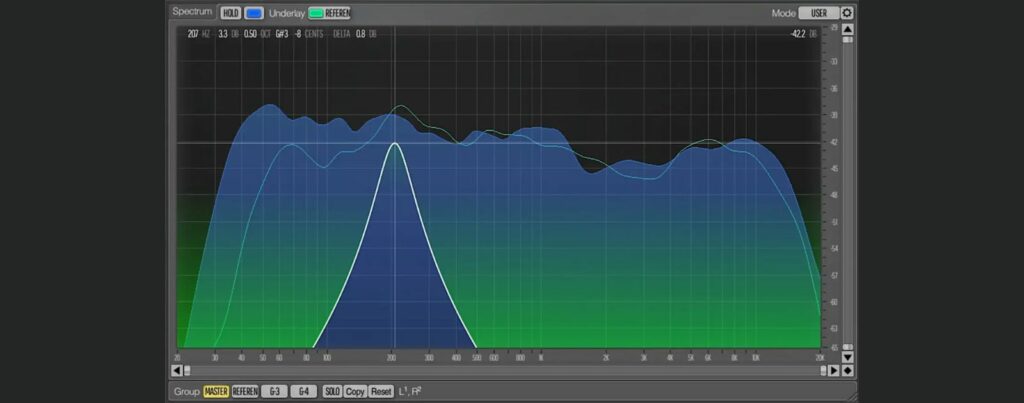Image resolution: width=1024 pixels, height=403 pixels.
Task: Click the horizontal scrollbar left arrow
Action: click(177, 371)
